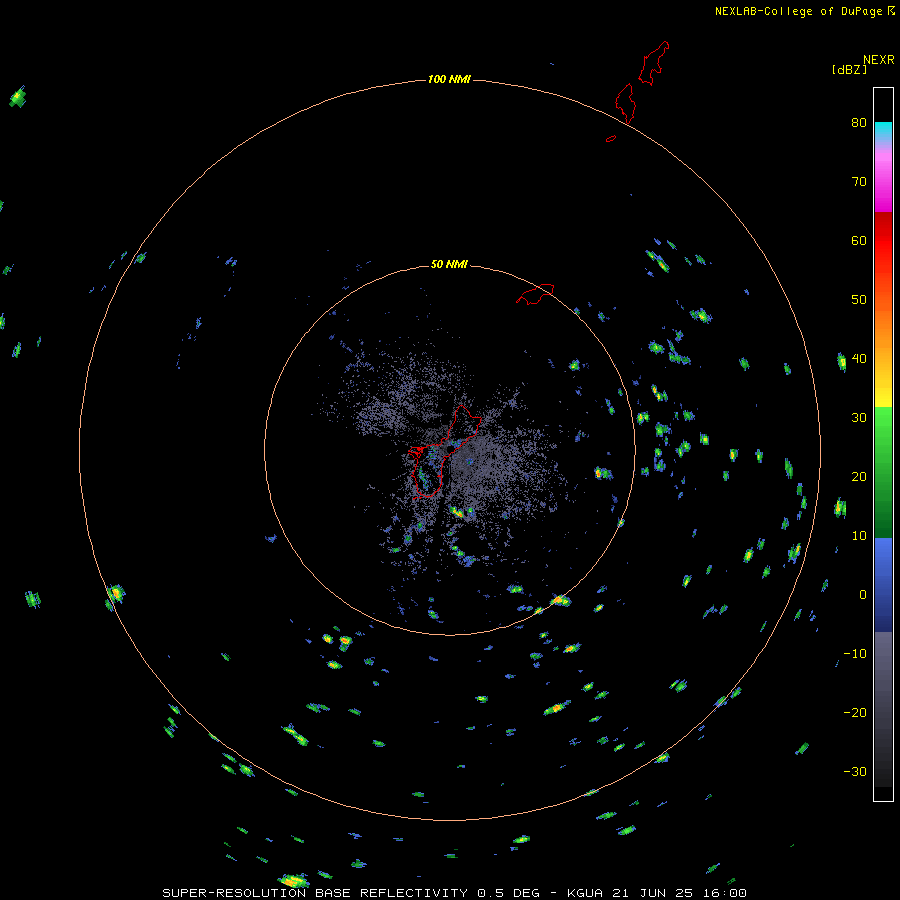Viewport: 900px width, 900px height.
Task: Click the 30 tick label on dBZ scale
Action: click(x=859, y=418)
